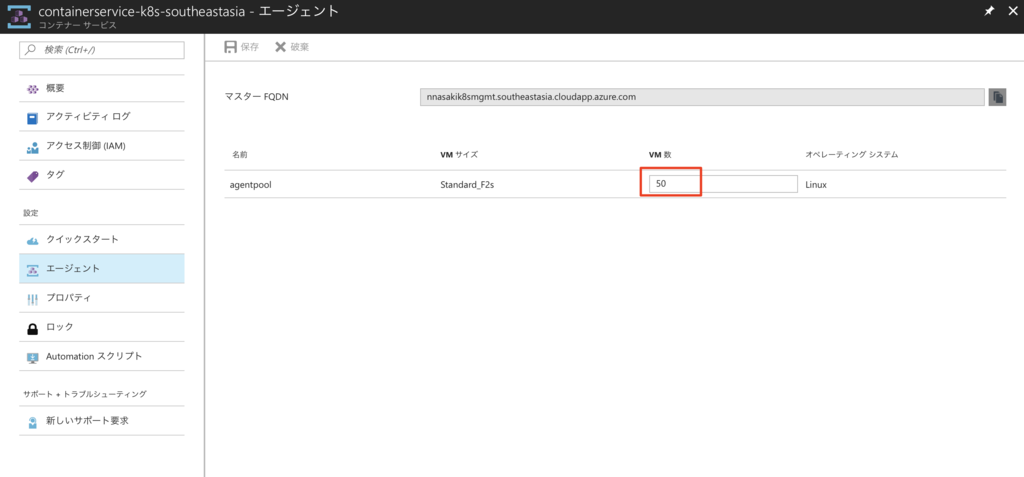Click the container service icon in header

point(20,16)
